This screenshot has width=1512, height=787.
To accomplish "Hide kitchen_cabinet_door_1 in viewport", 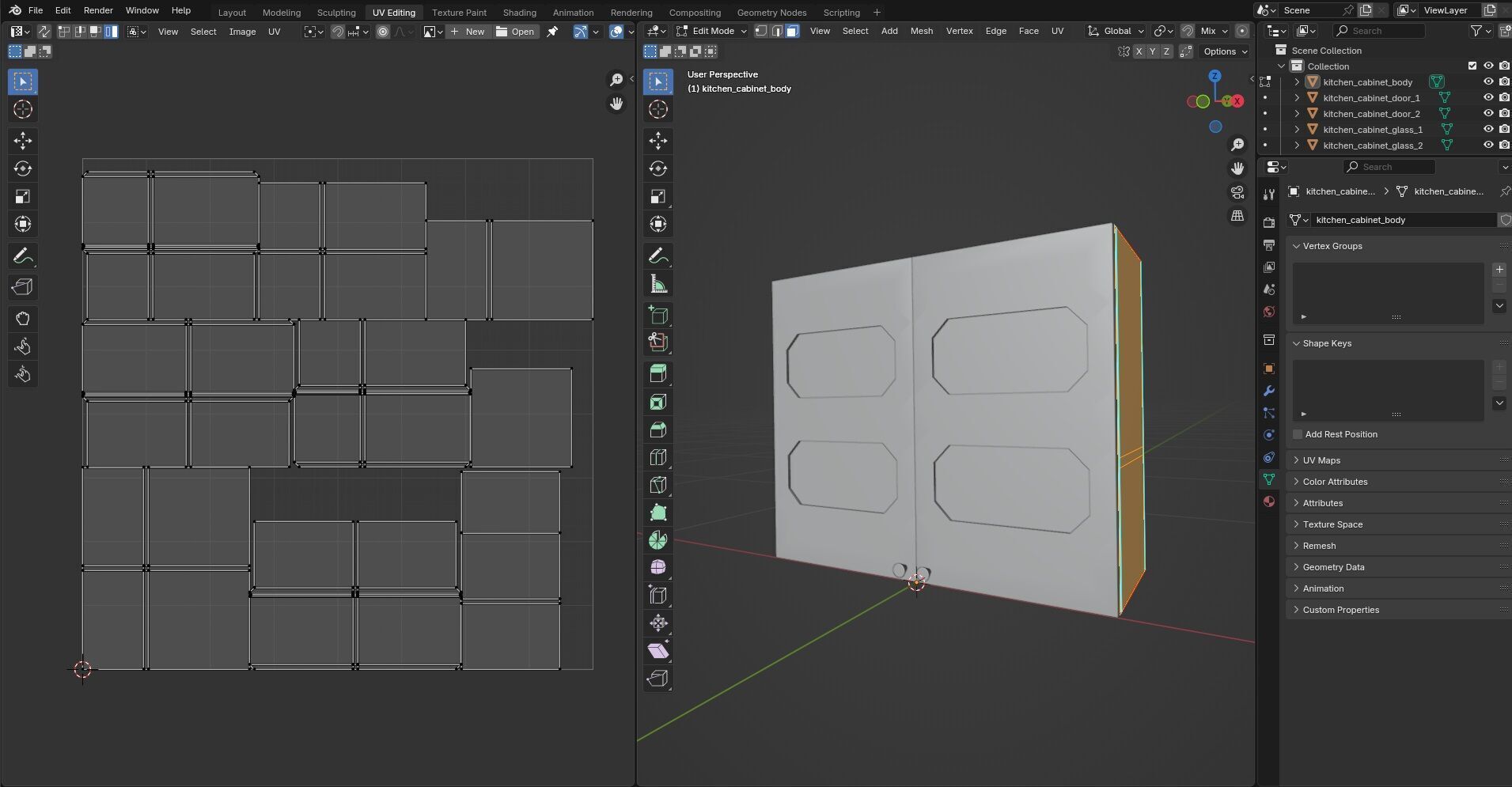I will [x=1487, y=97].
